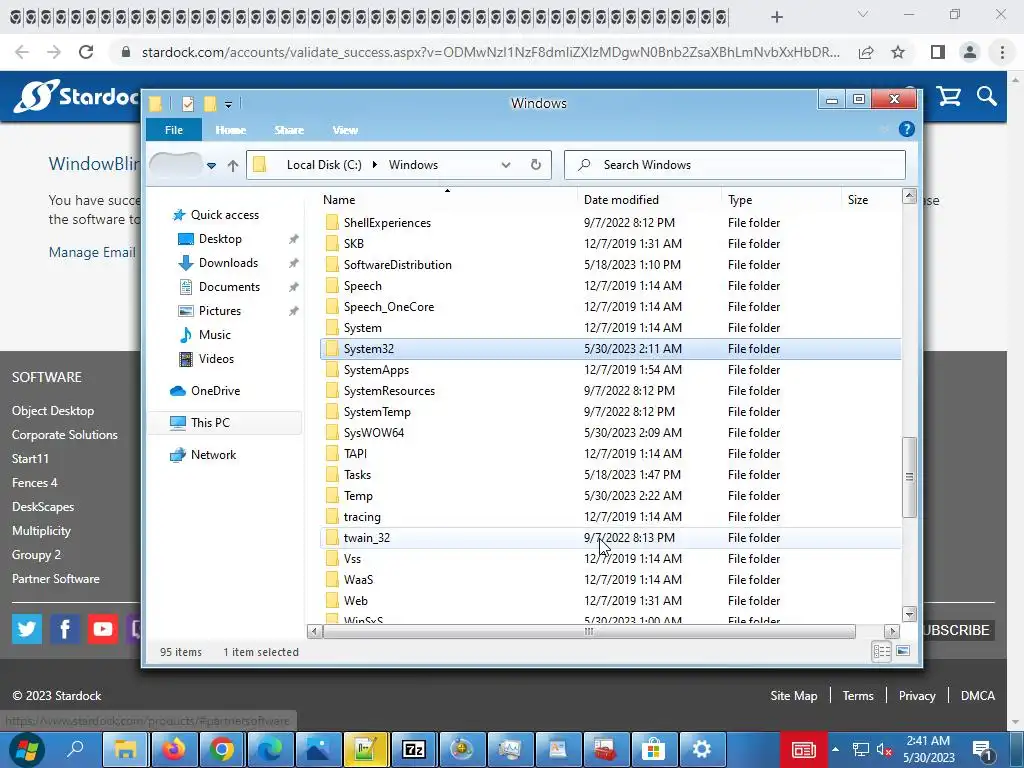This screenshot has width=1024, height=768.
Task: Click vertical scrollbar down arrow
Action: coord(909,614)
